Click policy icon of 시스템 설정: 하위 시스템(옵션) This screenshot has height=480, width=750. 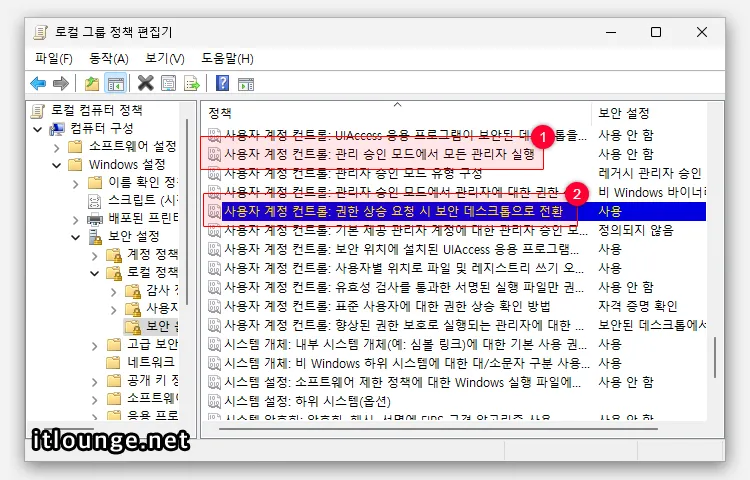(x=214, y=402)
